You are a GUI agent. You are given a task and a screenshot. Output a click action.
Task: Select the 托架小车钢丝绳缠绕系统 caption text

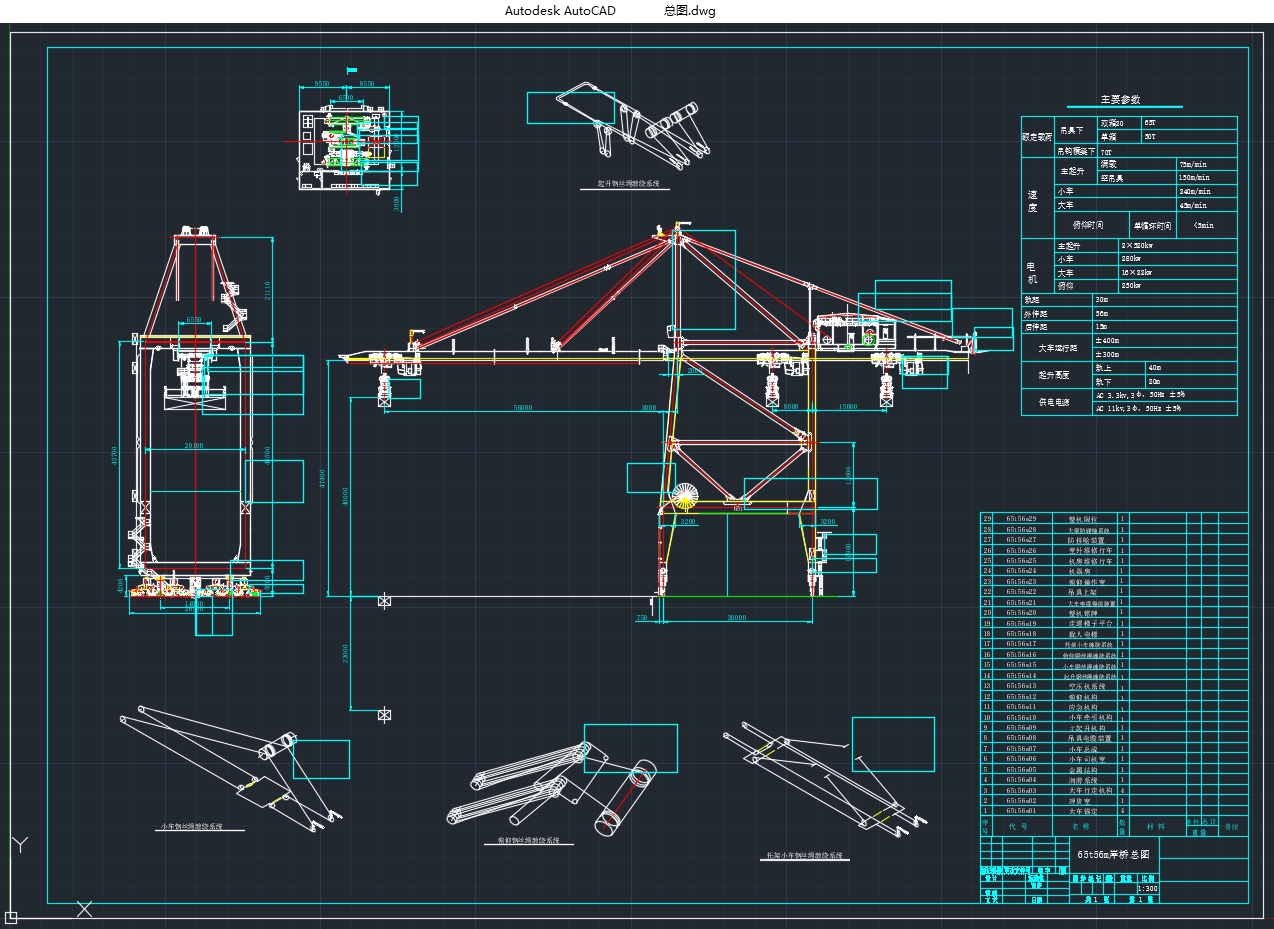pyautogui.click(x=805, y=857)
